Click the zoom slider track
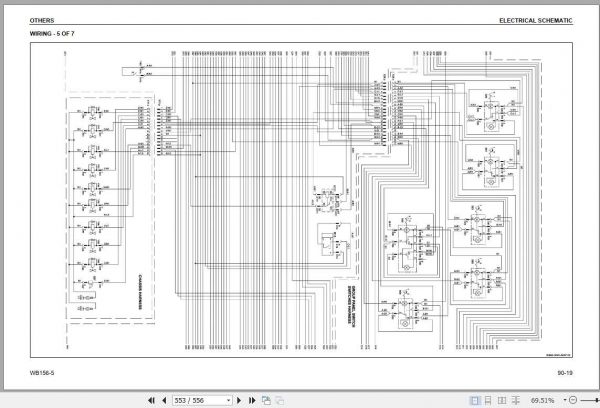This screenshot has width=600, height=408. (x=590, y=400)
